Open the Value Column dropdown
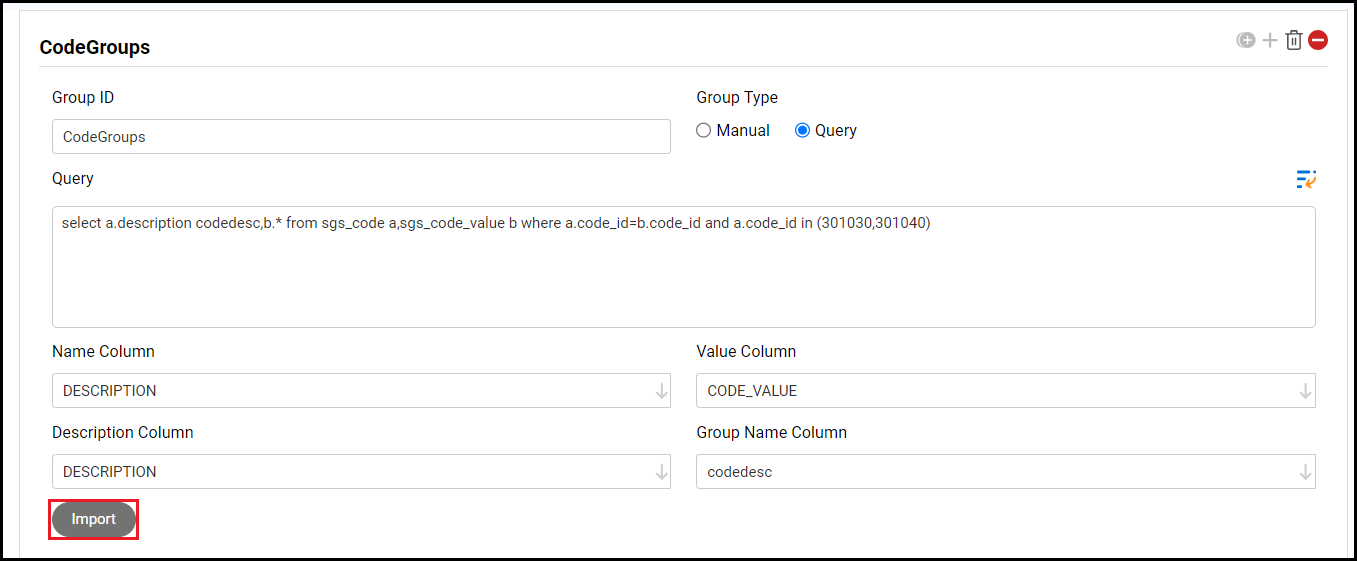Viewport: 1357px width, 561px height. coord(1305,391)
